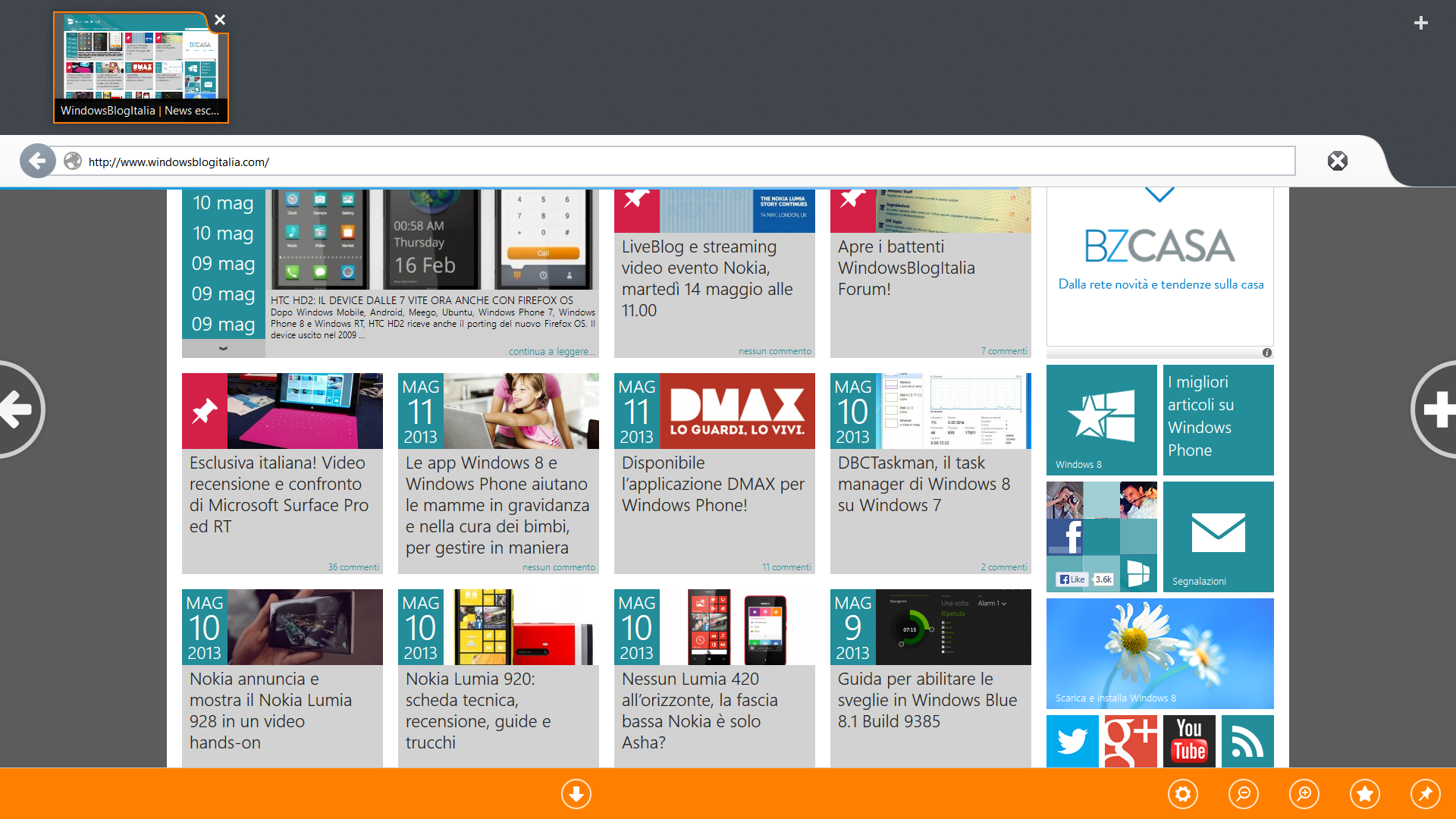Click the zoom in magnifier icon
Viewport: 1456px width, 819px height.
click(x=1304, y=794)
